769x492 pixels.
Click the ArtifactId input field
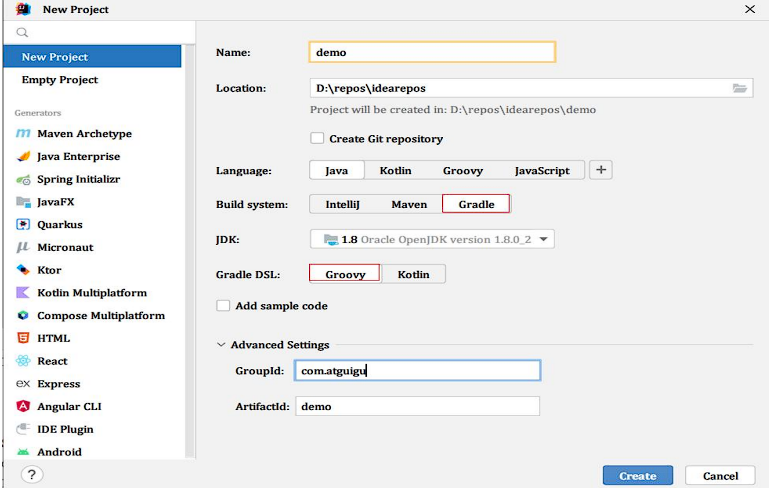417,407
